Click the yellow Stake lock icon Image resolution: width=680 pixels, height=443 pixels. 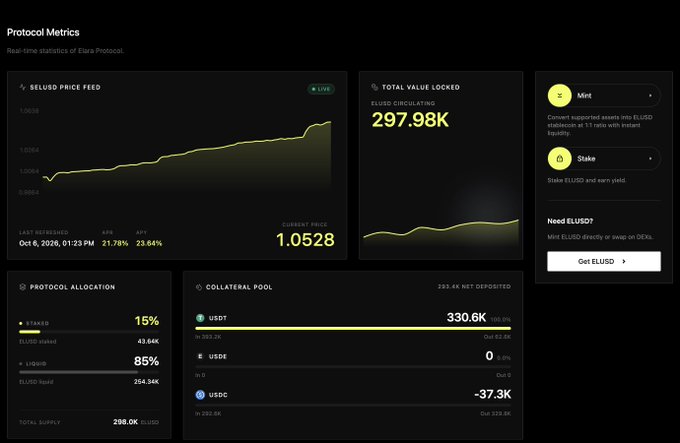click(x=559, y=159)
